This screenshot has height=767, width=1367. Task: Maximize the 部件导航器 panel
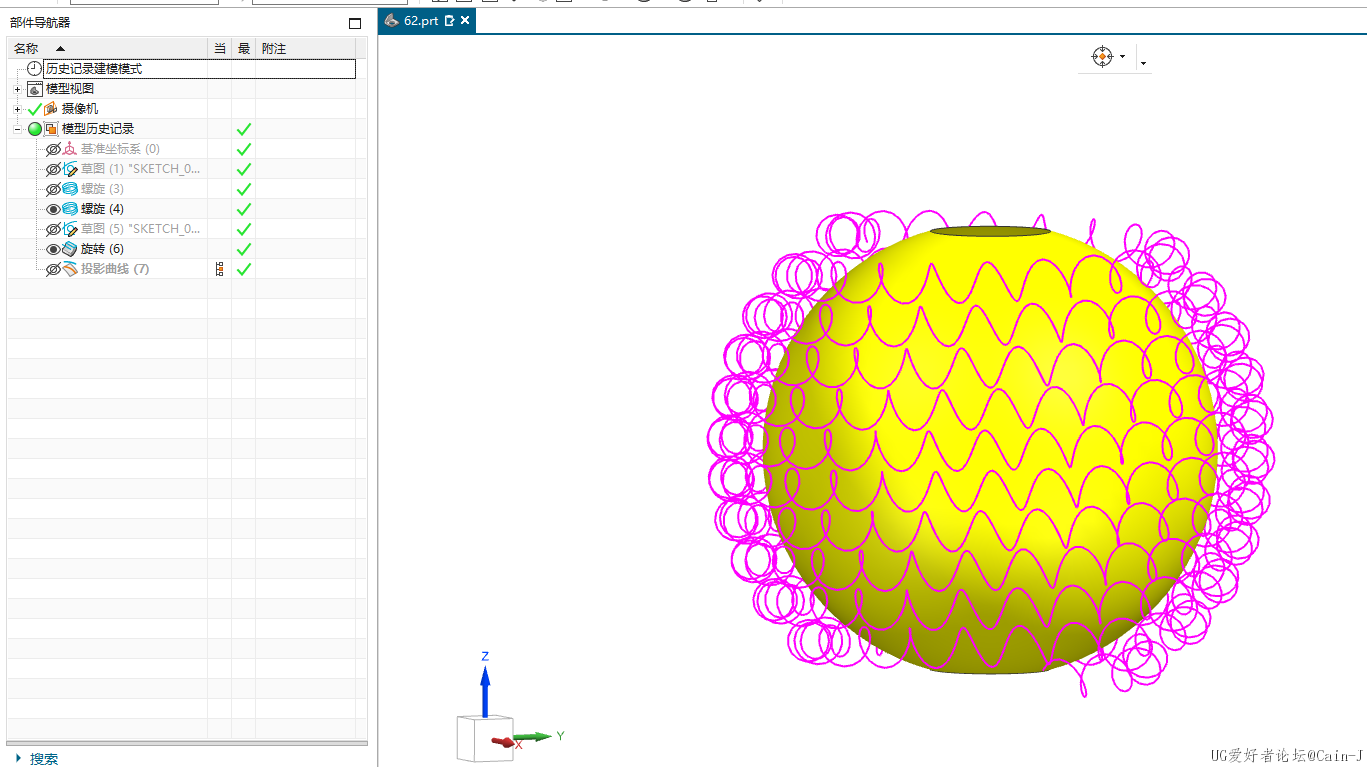pyautogui.click(x=354, y=23)
